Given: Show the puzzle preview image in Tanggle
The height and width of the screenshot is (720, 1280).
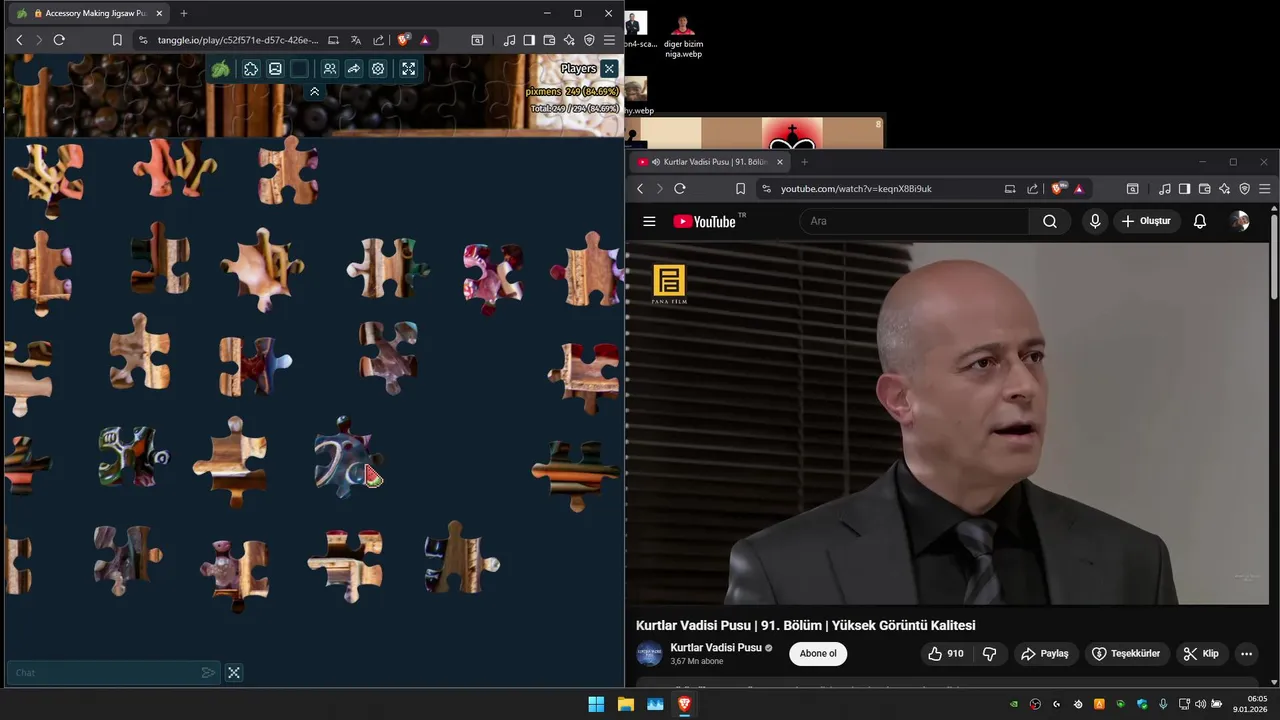Looking at the screenshot, I should (275, 69).
